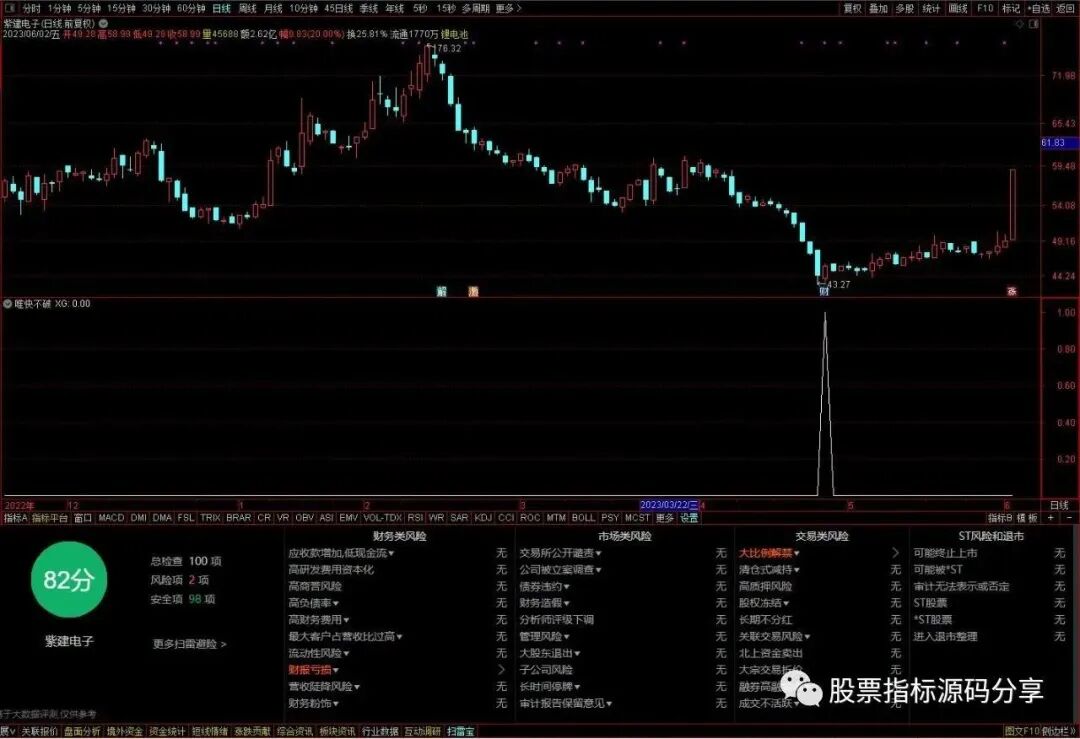The height and width of the screenshot is (739, 1080).
Task: Open 行业数据 bottom tab
Action: [380, 731]
